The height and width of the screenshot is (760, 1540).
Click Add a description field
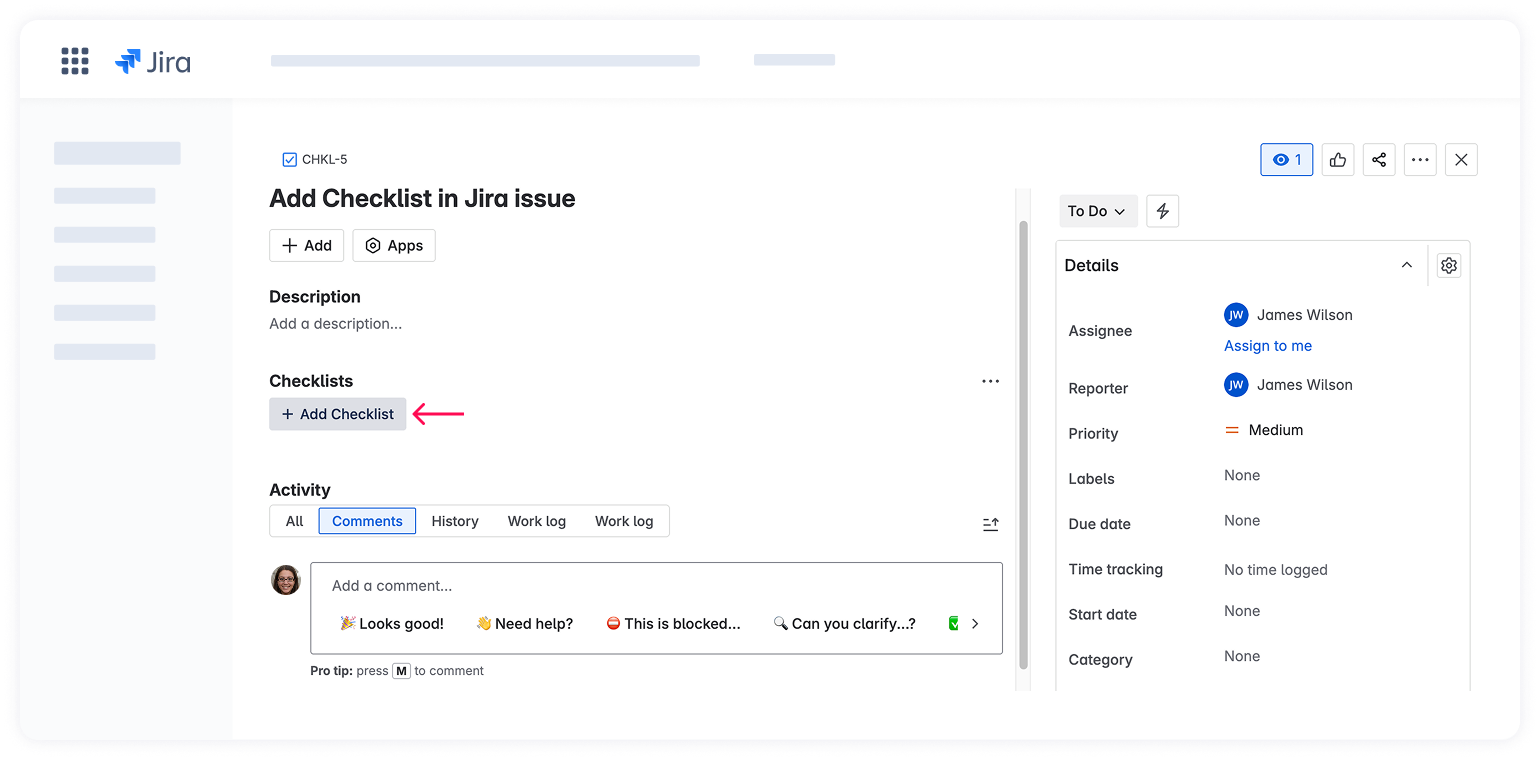pos(336,324)
